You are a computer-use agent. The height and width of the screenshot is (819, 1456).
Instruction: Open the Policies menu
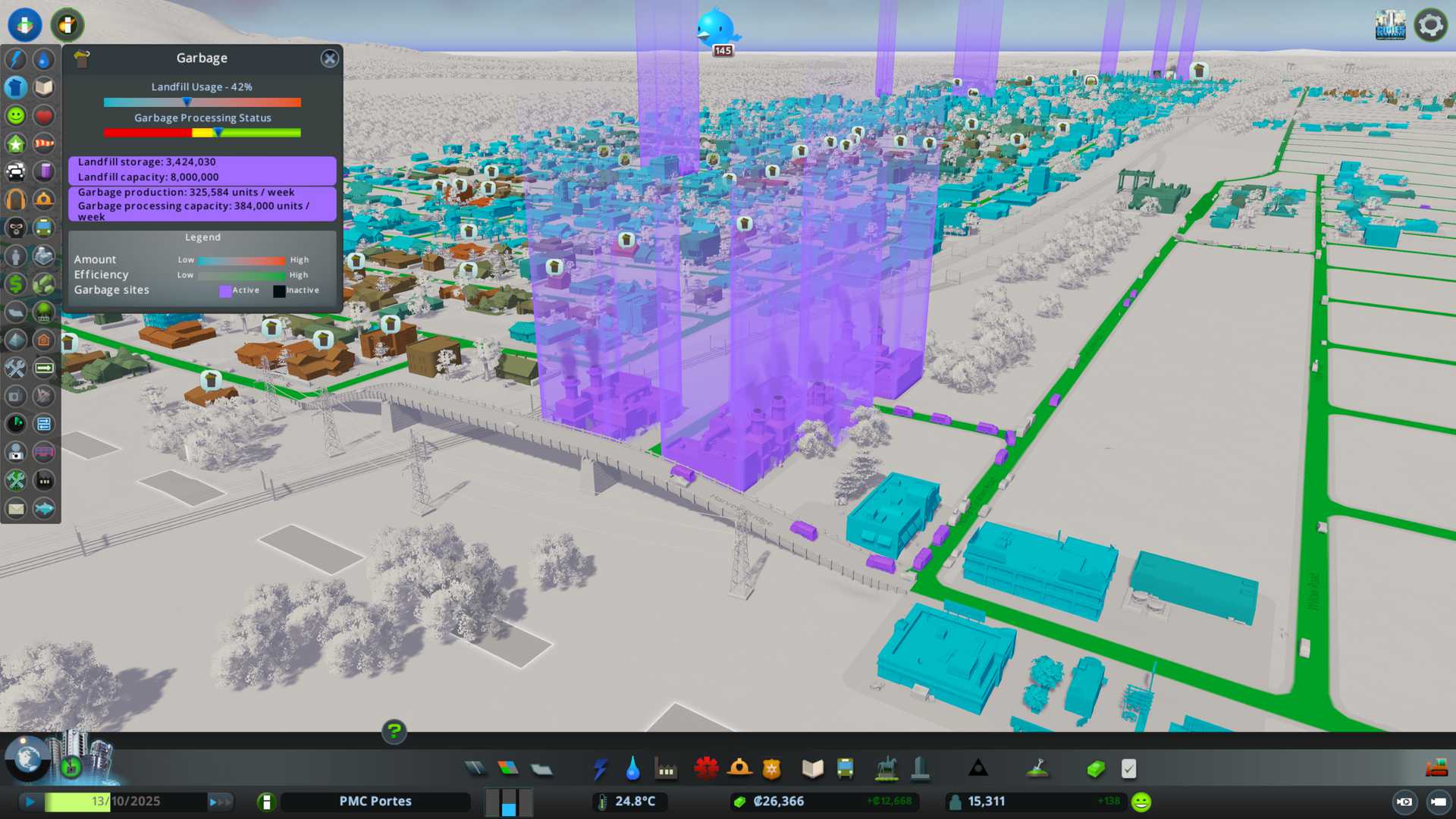point(1128,769)
